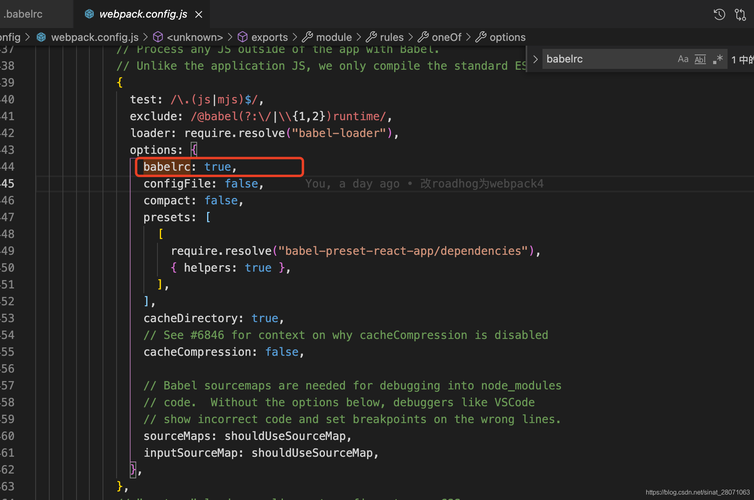The height and width of the screenshot is (500, 754).
Task: Switch to the .babelrc tab
Action: (x=23, y=14)
